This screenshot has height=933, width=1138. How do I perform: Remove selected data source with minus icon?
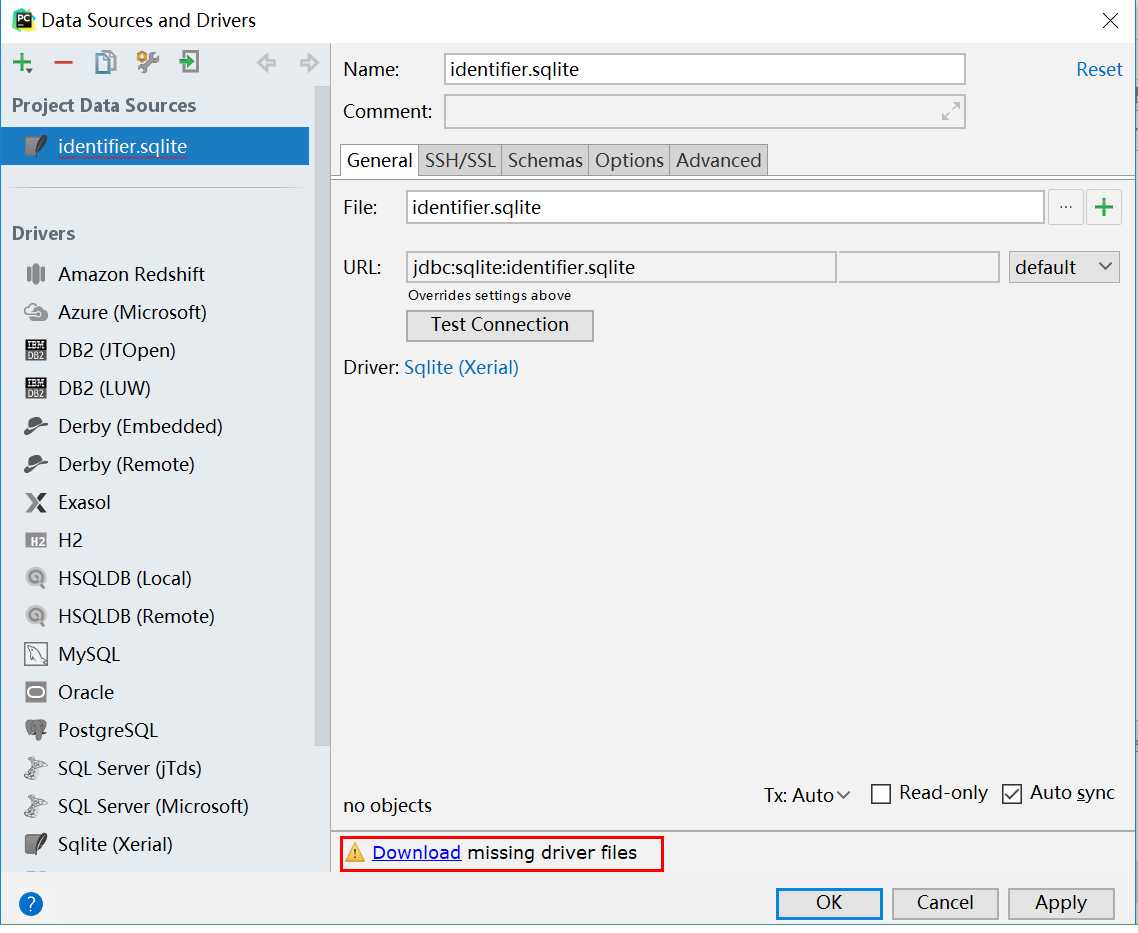click(x=63, y=63)
